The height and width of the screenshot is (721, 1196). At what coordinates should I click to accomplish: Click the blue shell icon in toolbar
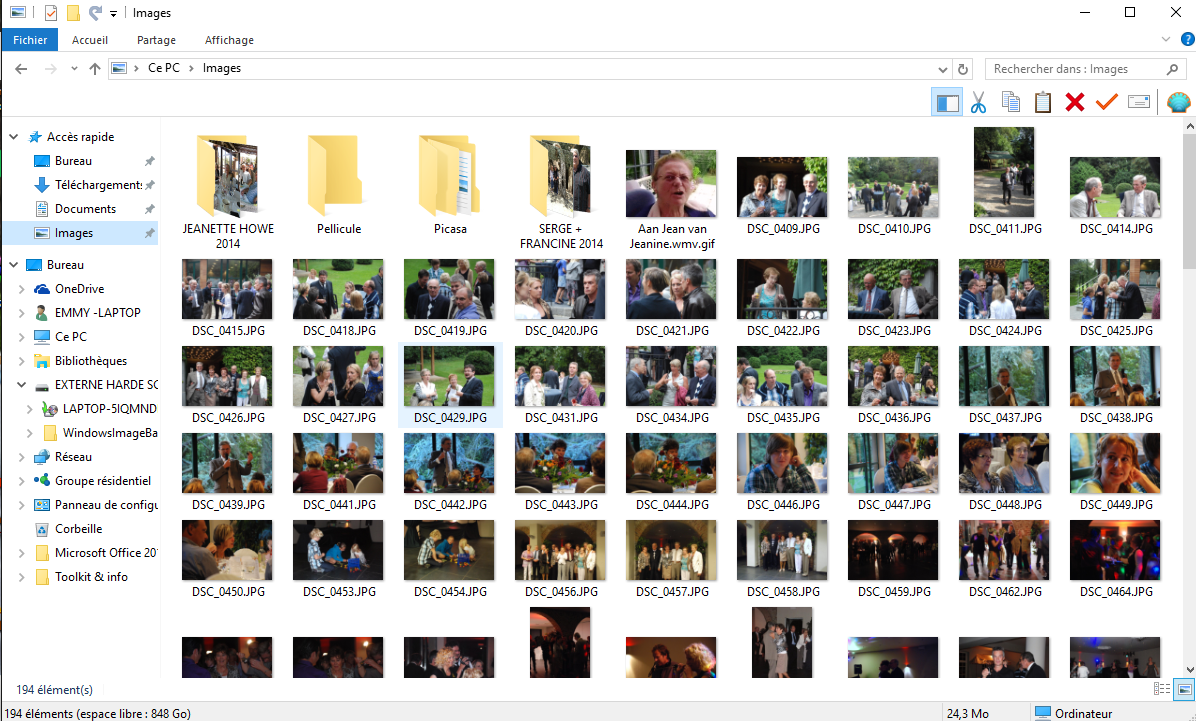(x=1178, y=101)
